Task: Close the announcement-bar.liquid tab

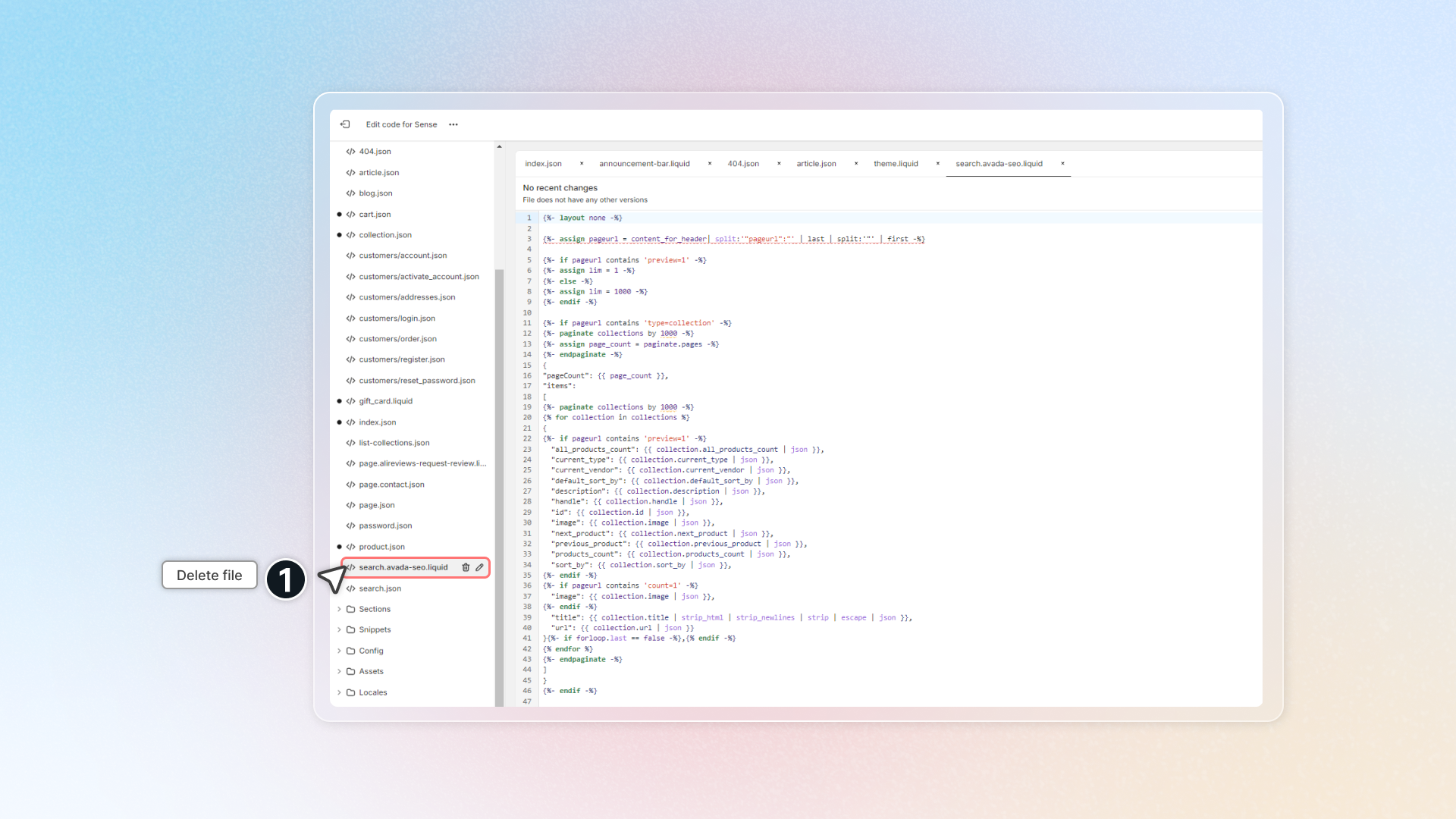Action: [x=710, y=163]
